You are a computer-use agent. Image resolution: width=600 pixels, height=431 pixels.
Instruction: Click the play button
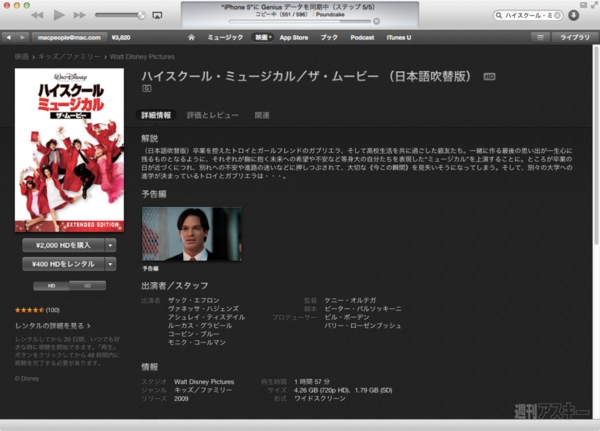[59, 15]
